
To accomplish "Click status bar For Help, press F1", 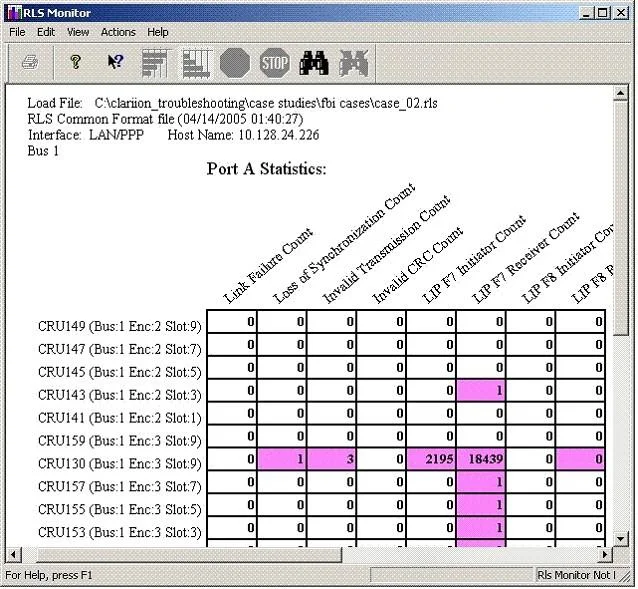I will tap(49, 575).
